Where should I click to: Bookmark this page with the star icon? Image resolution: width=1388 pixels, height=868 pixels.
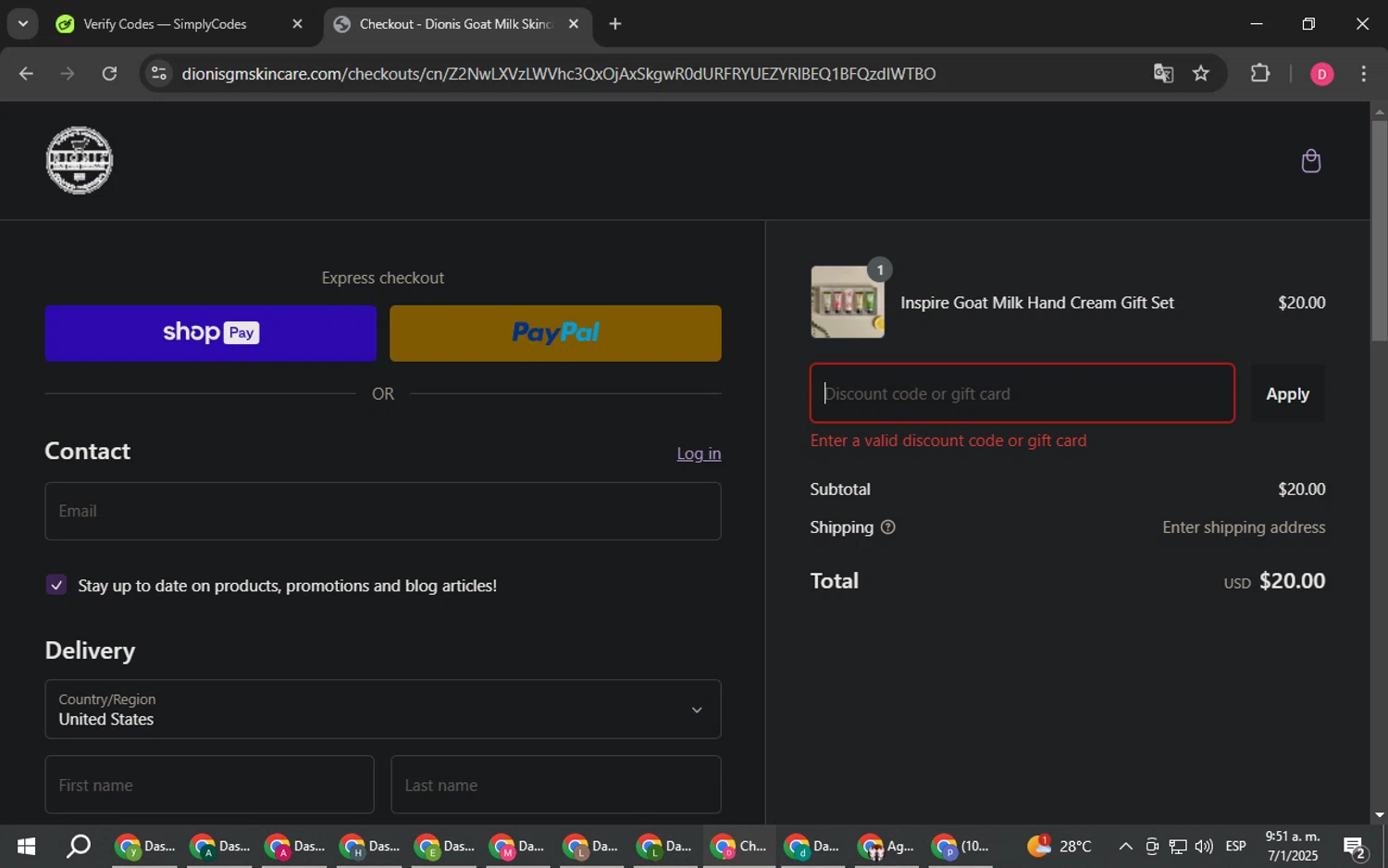pos(1201,73)
